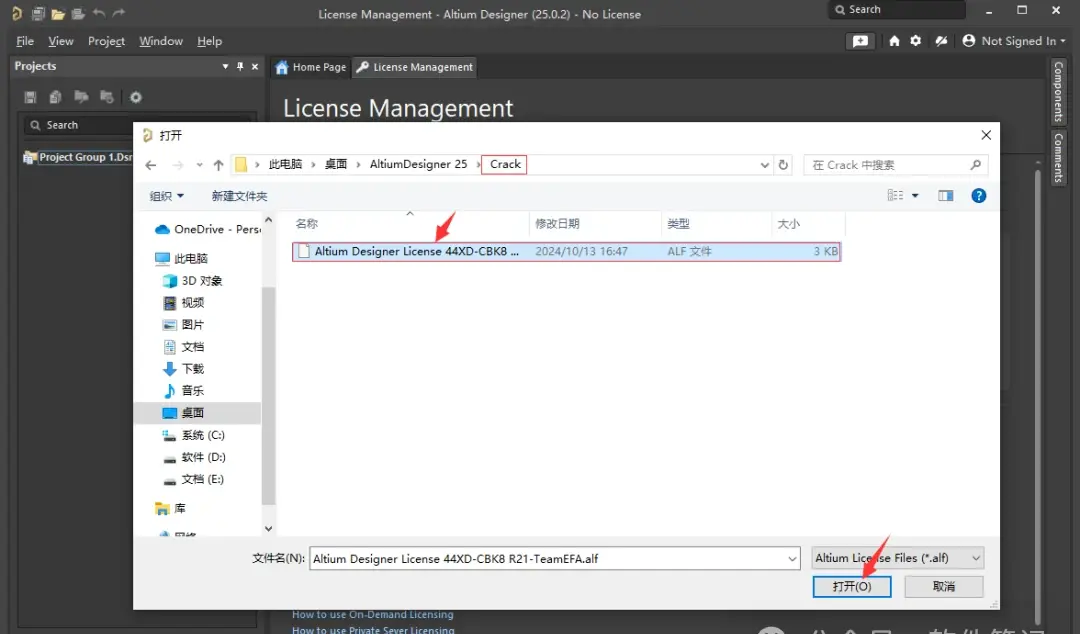Click the refresh icon beside address bar
The height and width of the screenshot is (634, 1080).
(x=783, y=165)
